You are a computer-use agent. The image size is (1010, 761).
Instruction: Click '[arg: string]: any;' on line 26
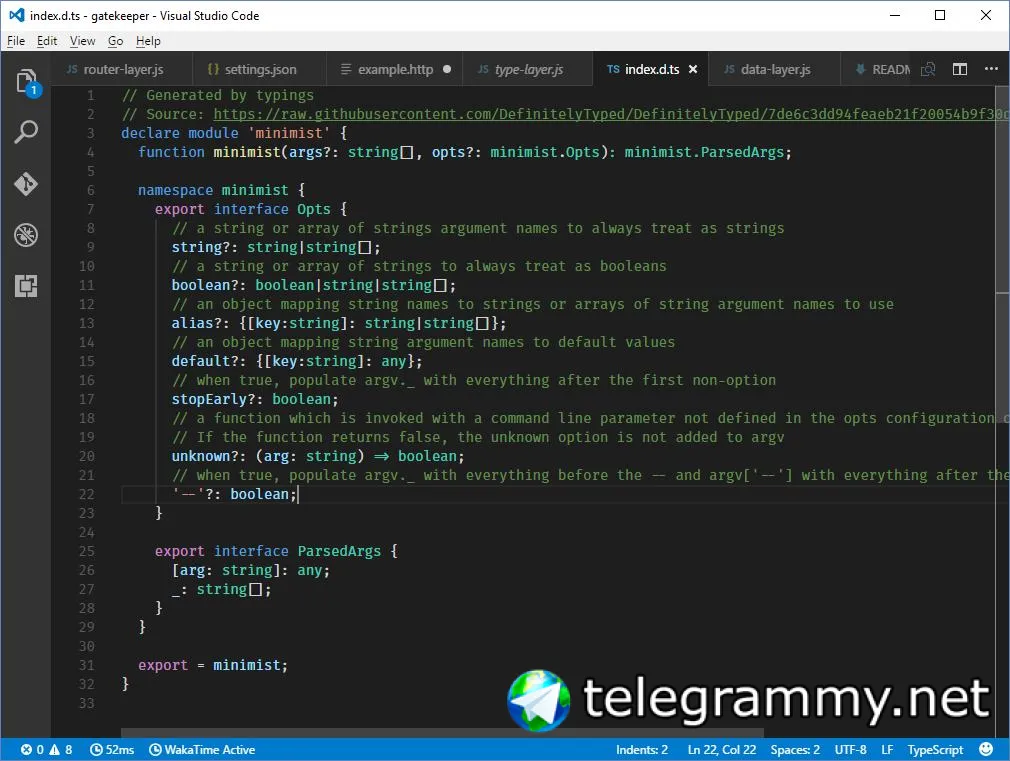click(251, 570)
